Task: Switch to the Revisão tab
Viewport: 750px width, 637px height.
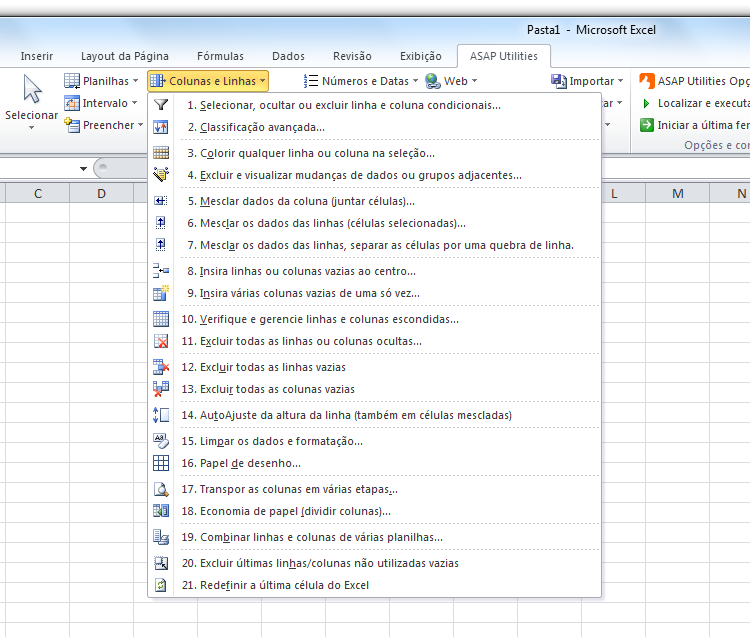Action: [x=353, y=56]
